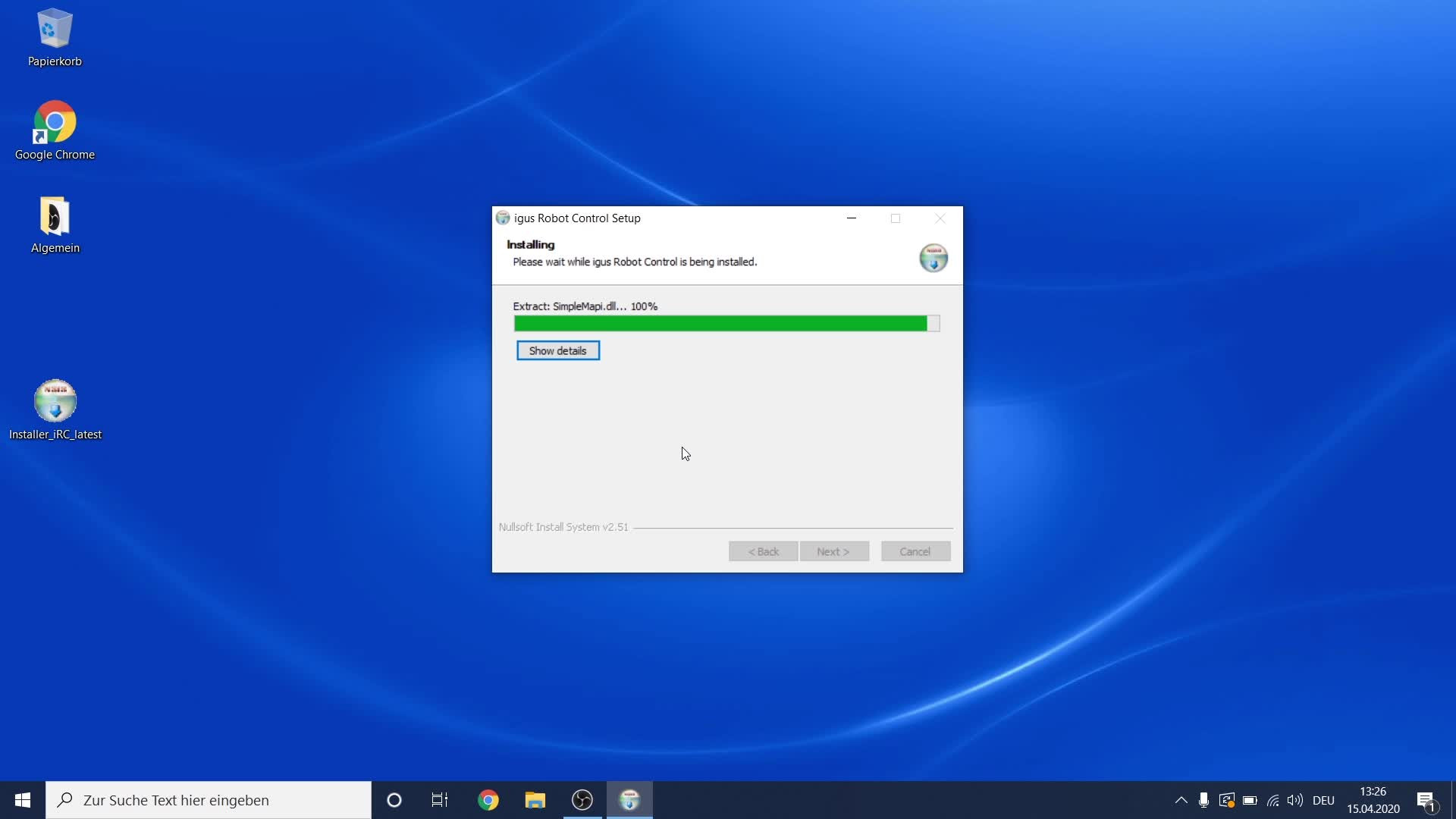Click the Next button in the installer
The width and height of the screenshot is (1456, 819).
coord(833,551)
